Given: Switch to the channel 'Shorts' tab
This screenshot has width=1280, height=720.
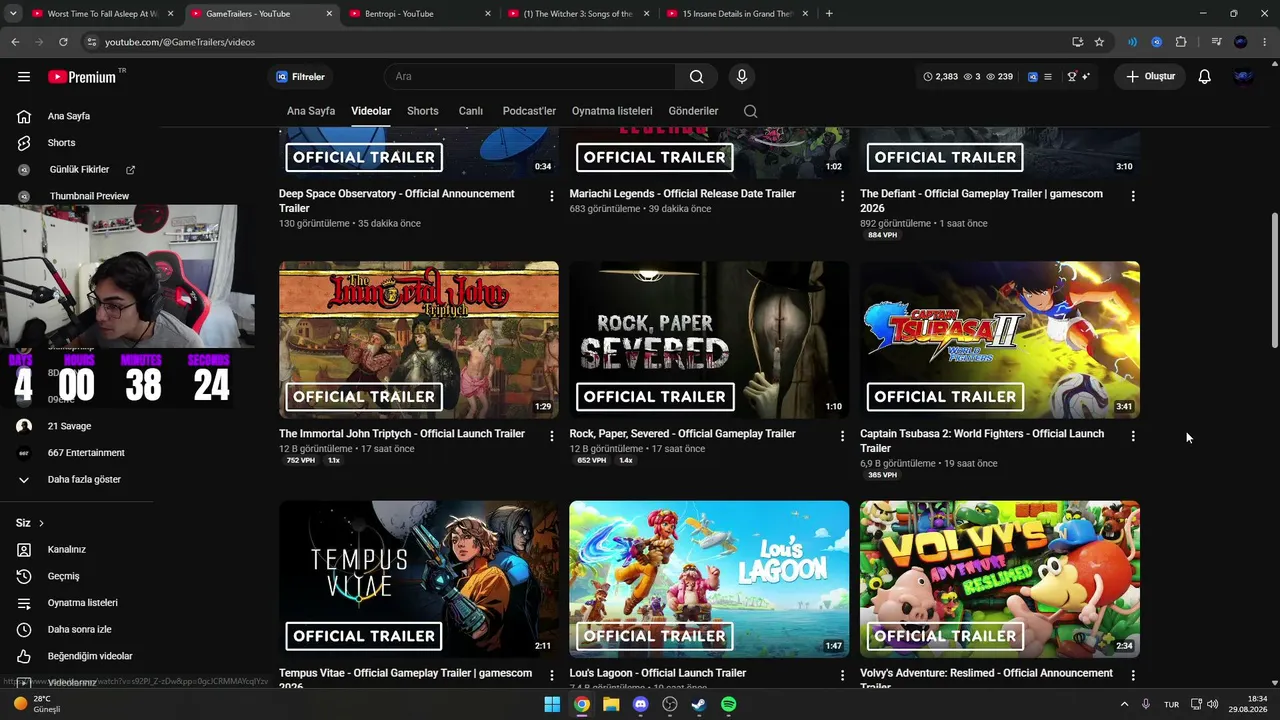Looking at the screenshot, I should pos(423,111).
